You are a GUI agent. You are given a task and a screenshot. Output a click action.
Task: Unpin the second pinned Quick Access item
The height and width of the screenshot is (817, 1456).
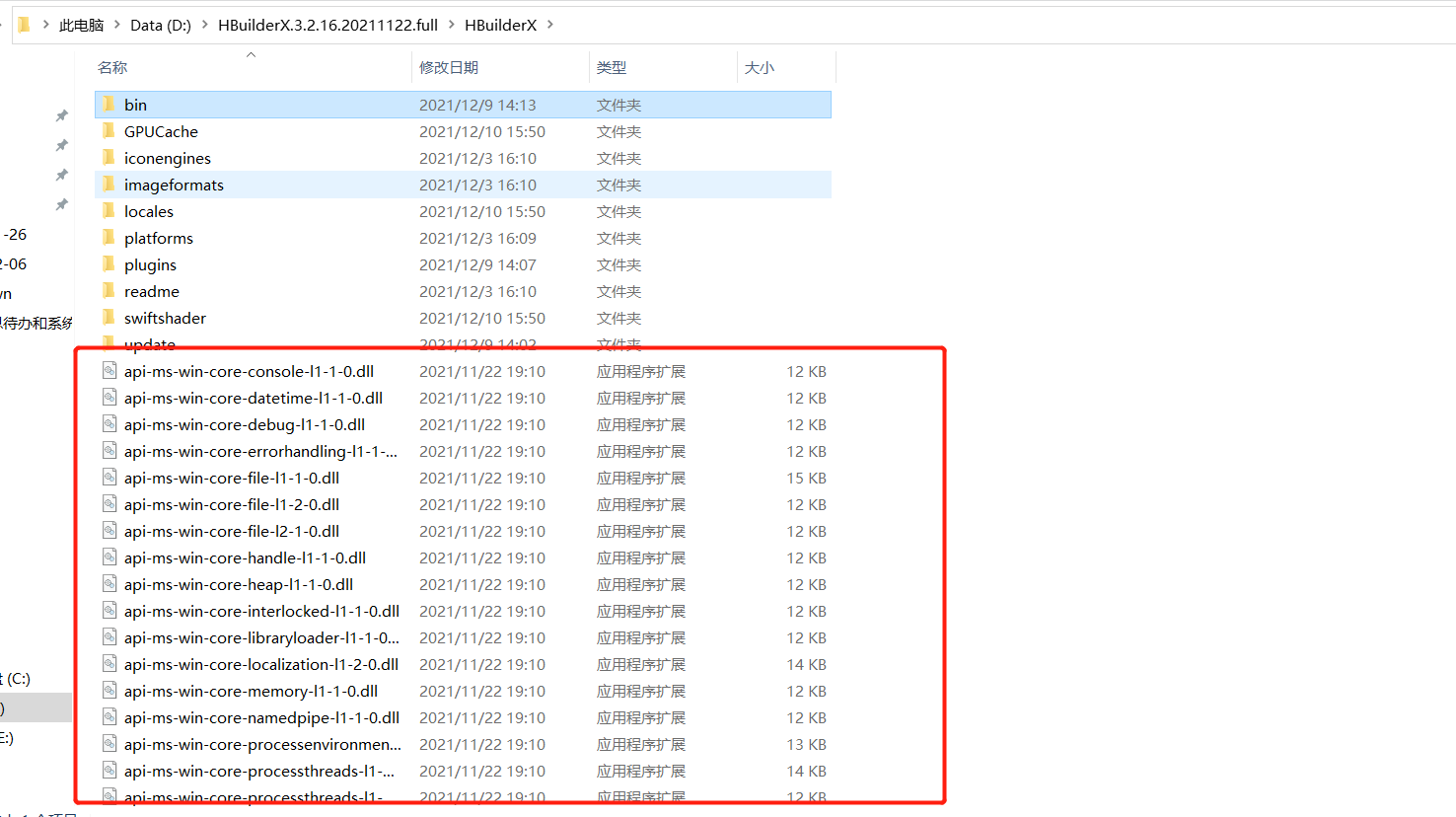click(x=61, y=144)
